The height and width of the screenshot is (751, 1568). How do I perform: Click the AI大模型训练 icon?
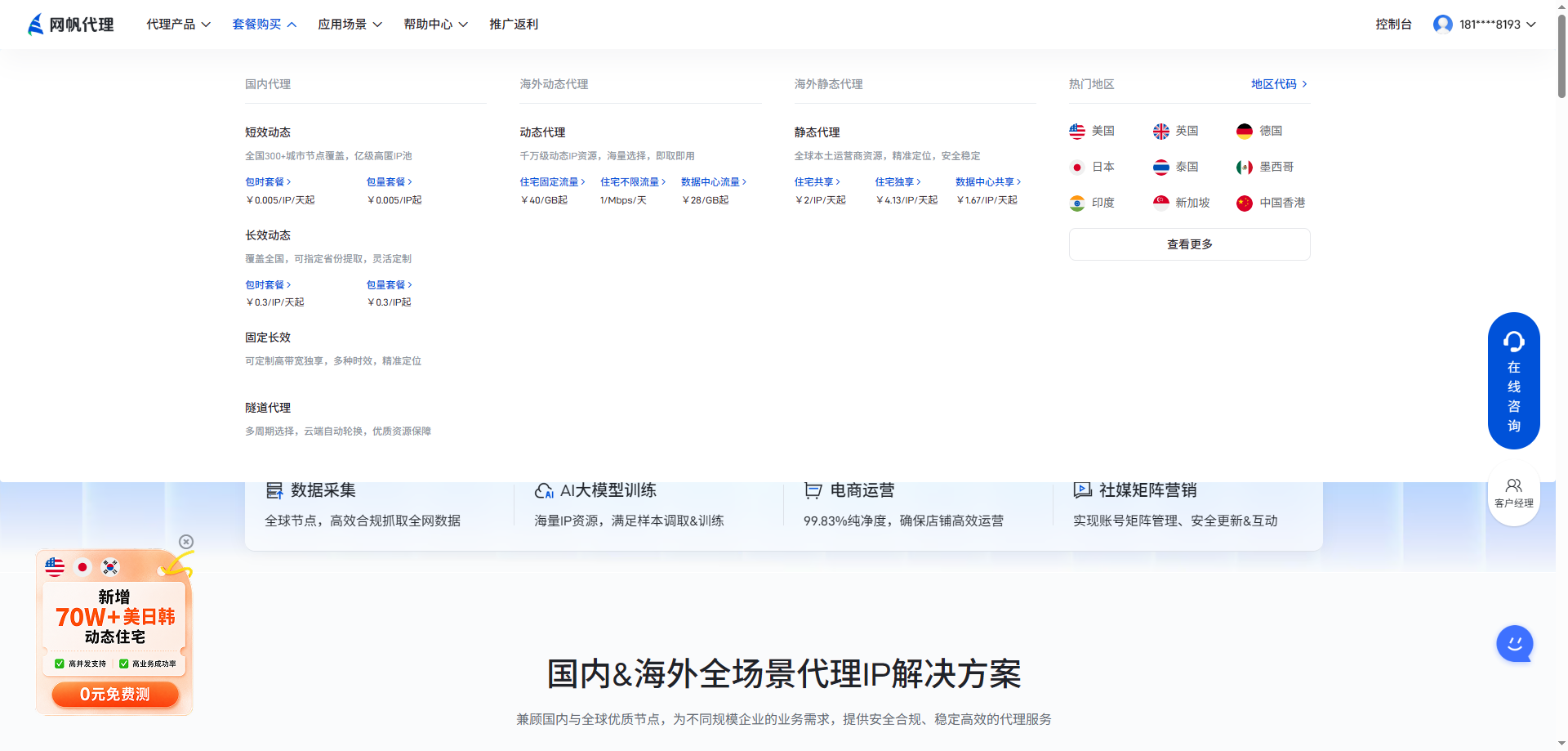(x=544, y=490)
